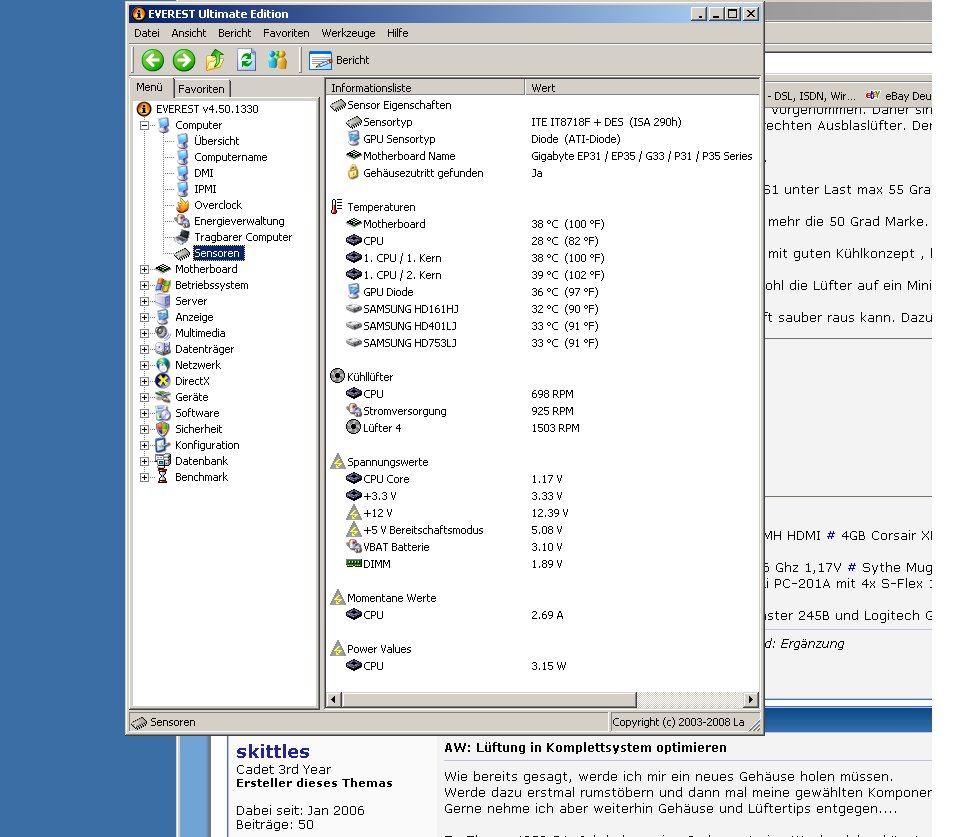Click the Betriebssystem Windows flag icon

pos(163,285)
